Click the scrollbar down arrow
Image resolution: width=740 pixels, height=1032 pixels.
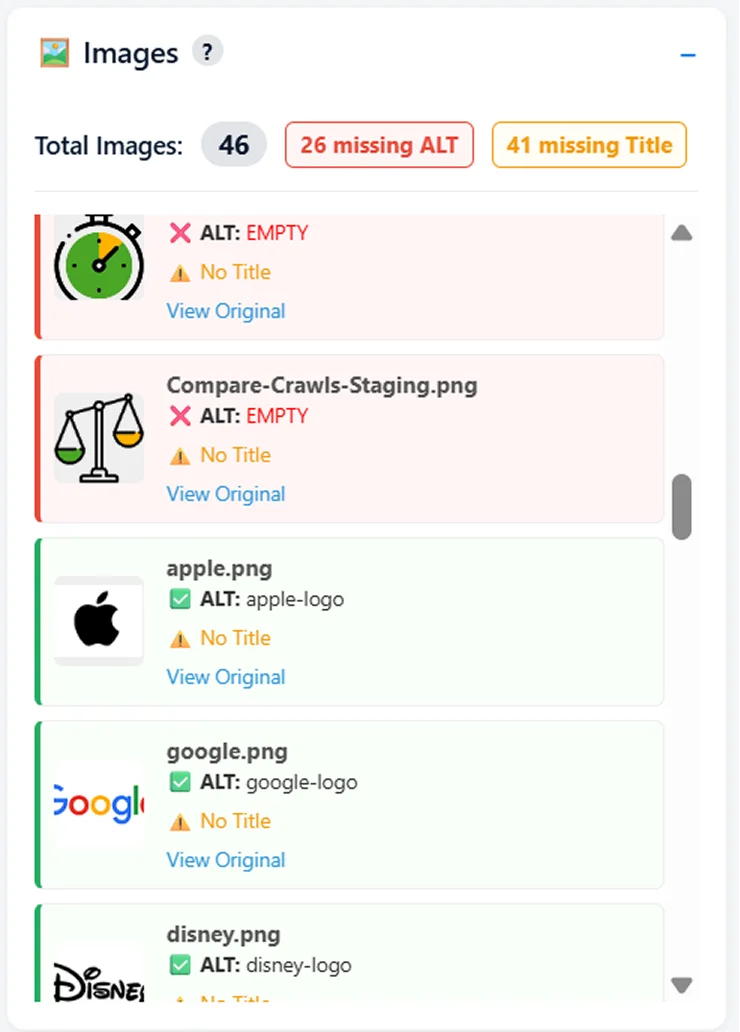point(681,985)
